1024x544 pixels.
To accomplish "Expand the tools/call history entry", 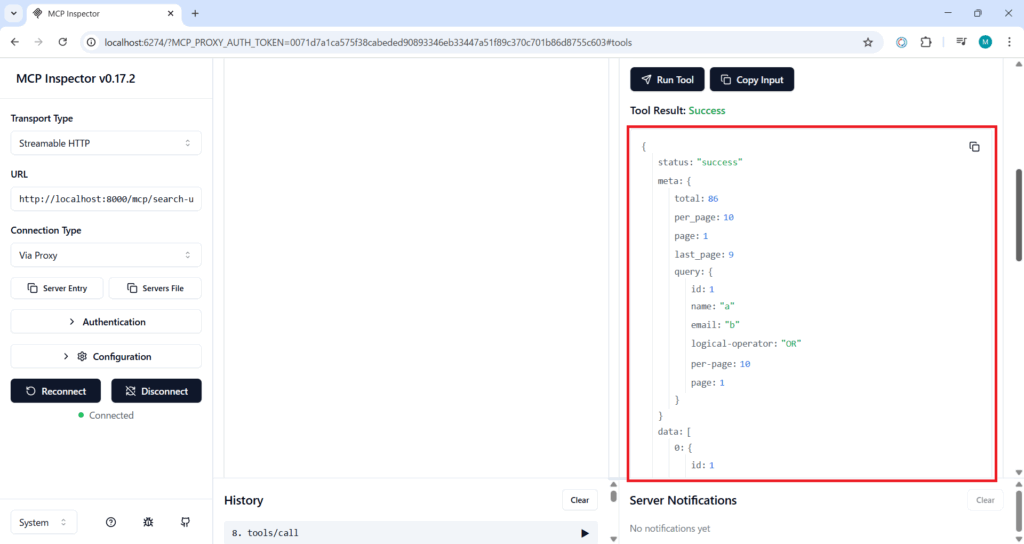I will point(585,533).
